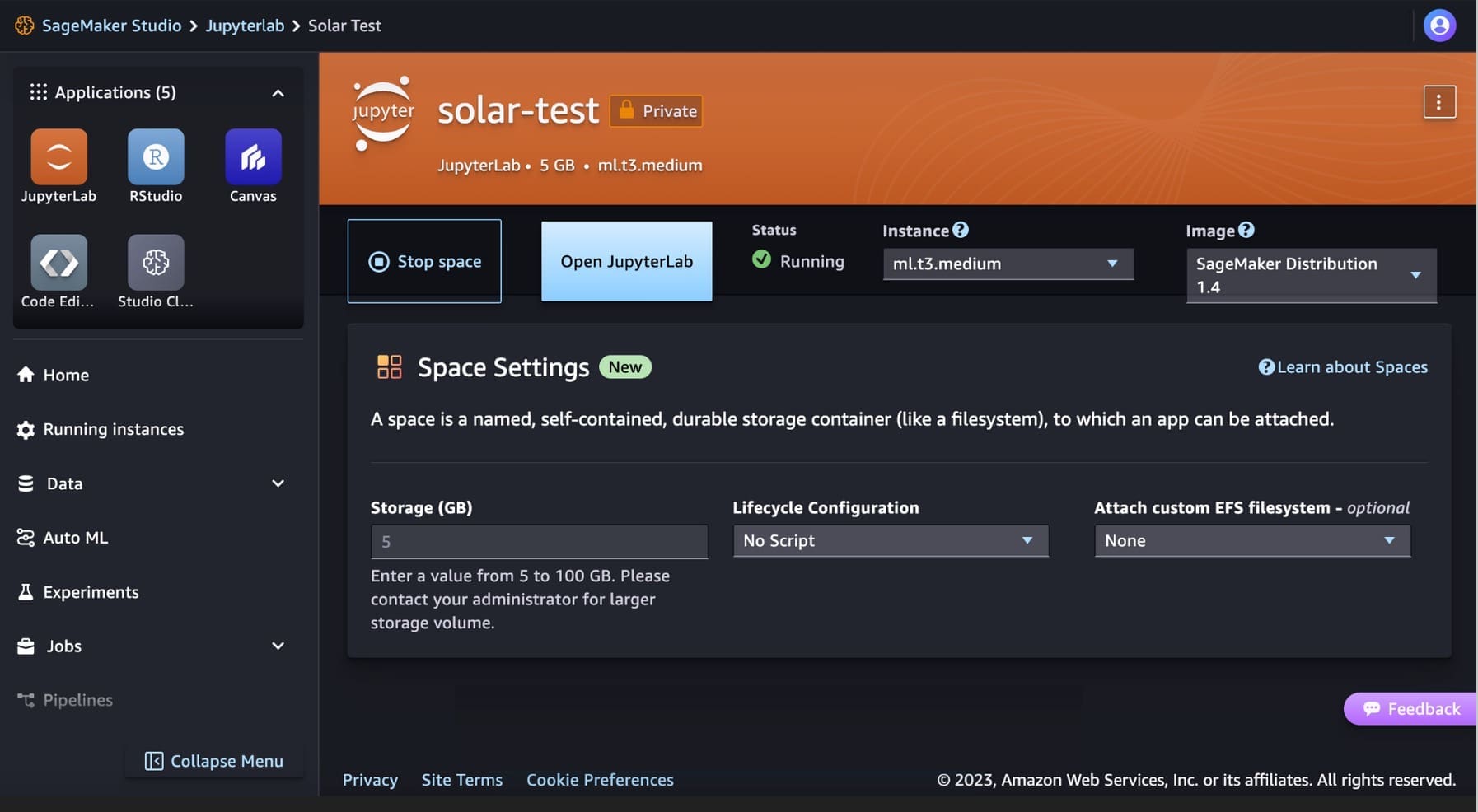This screenshot has width=1478, height=812.
Task: Click the Solar Test breadcrumb text
Action: [344, 26]
